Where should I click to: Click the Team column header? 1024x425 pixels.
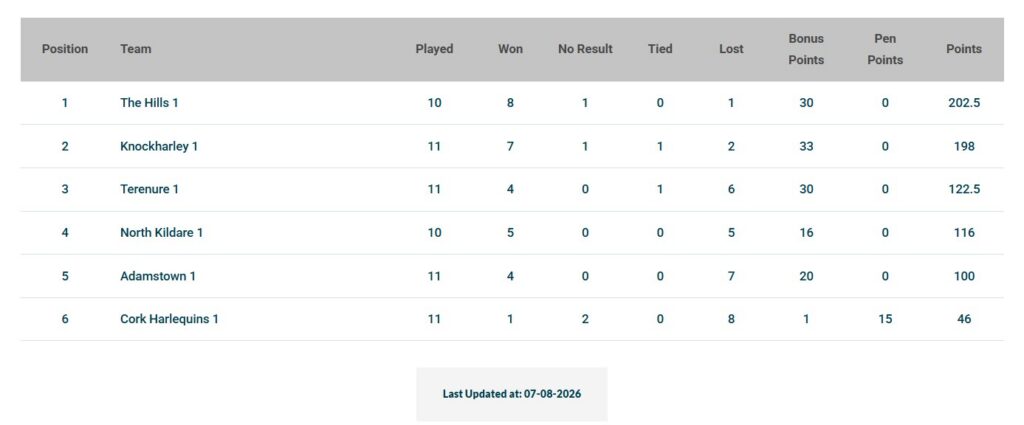135,49
